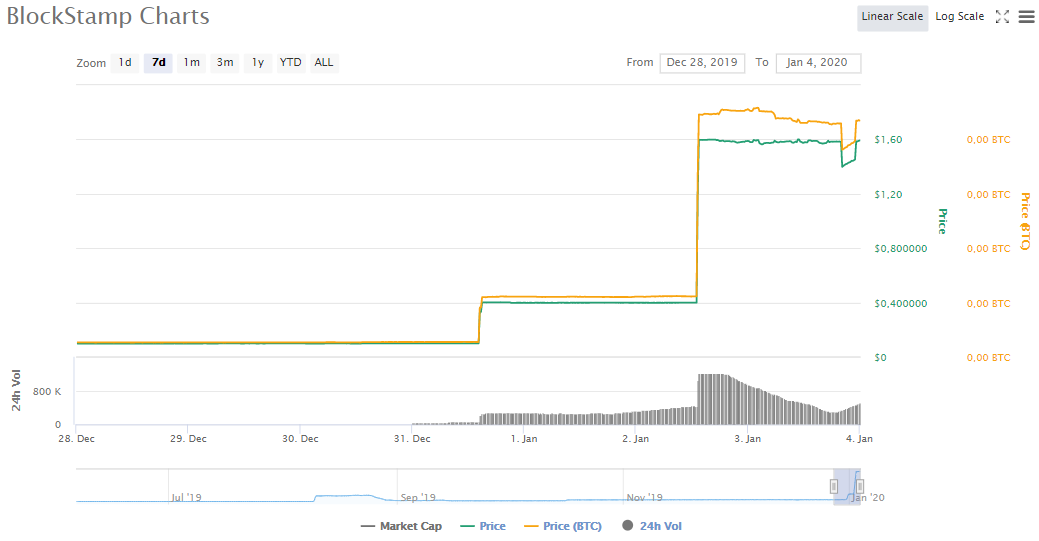Viewport: 1039px width, 541px height.
Task: Click the 1. Jan date axis label
Action: coord(524,439)
